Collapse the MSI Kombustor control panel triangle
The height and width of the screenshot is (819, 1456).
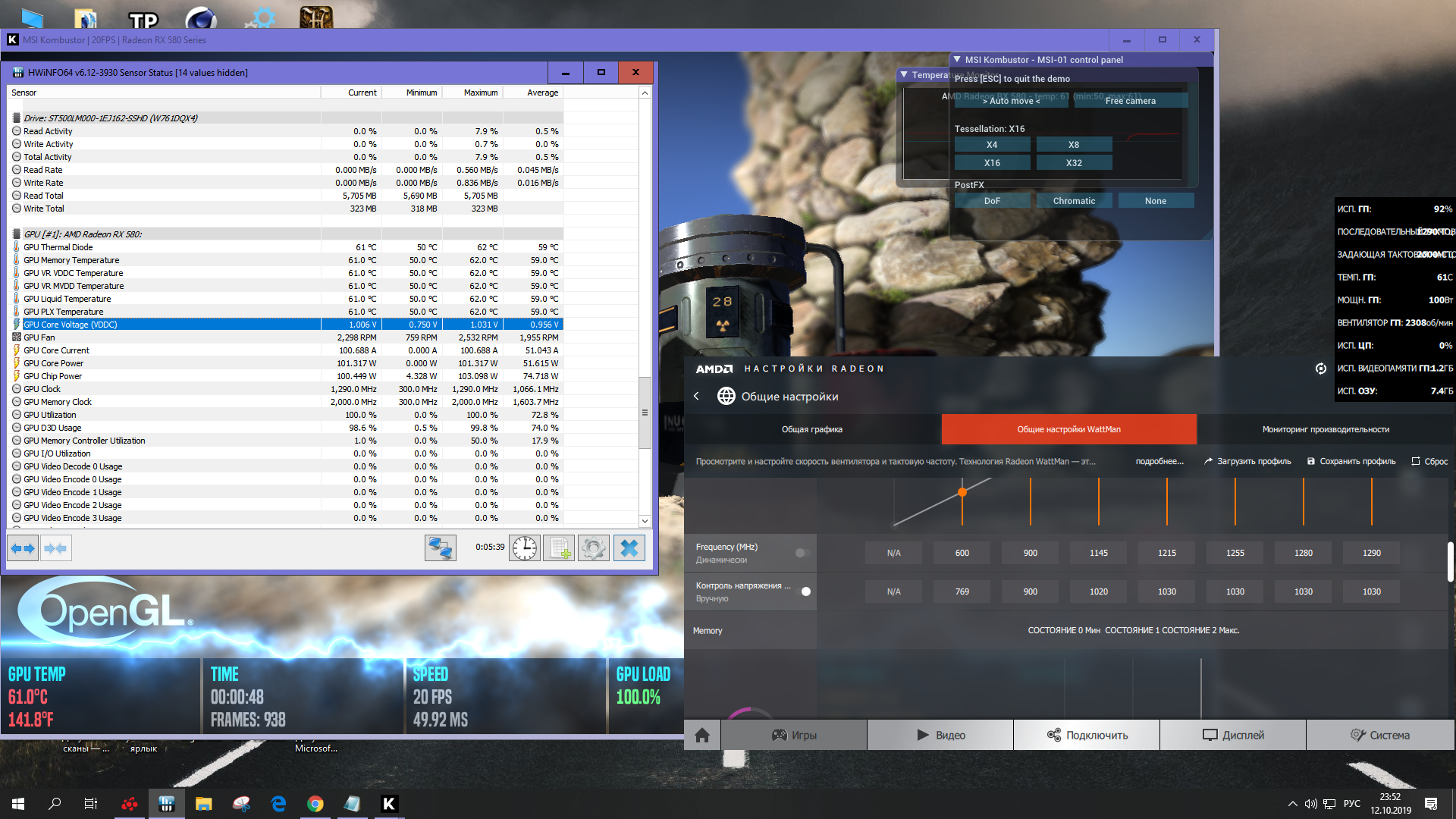point(958,59)
